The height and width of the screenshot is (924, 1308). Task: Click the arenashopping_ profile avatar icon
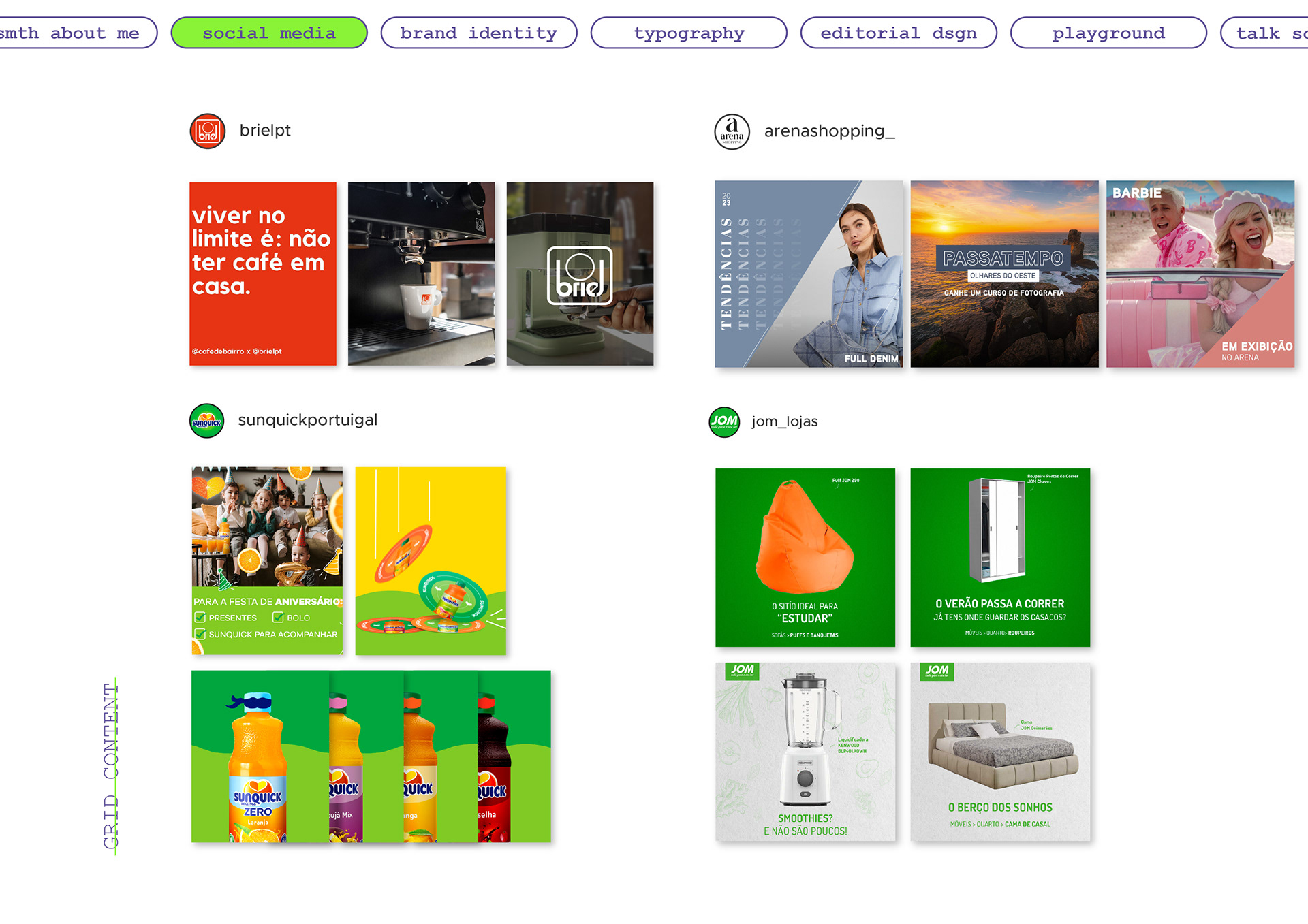click(732, 131)
